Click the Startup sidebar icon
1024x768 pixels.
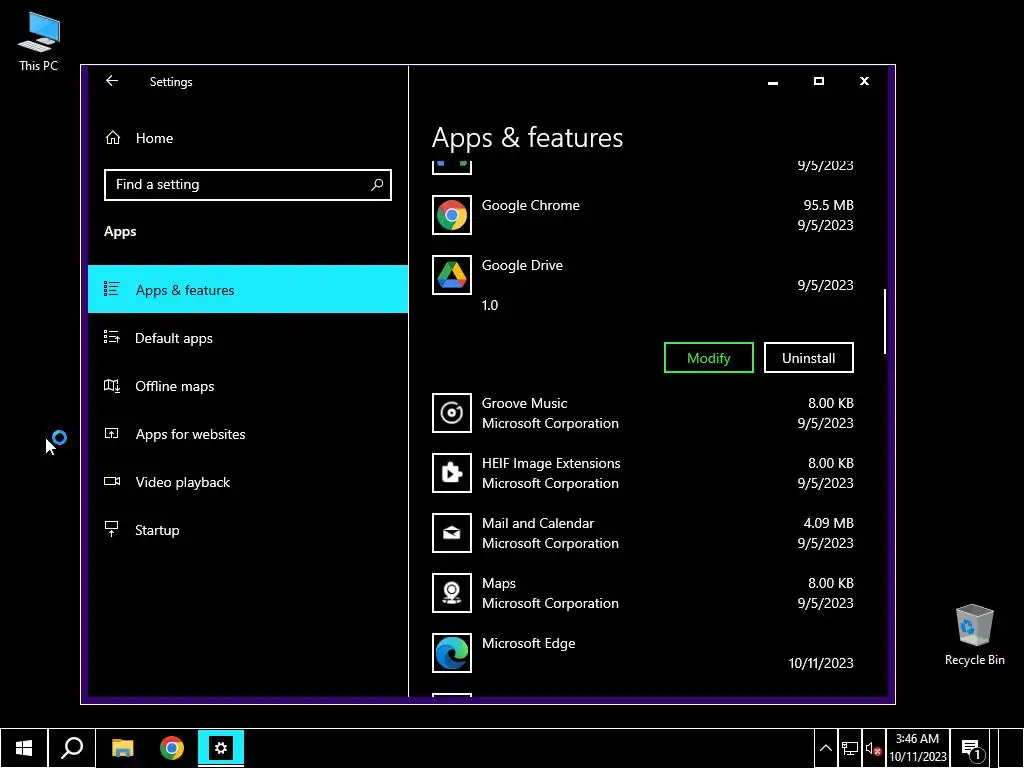tap(112, 529)
